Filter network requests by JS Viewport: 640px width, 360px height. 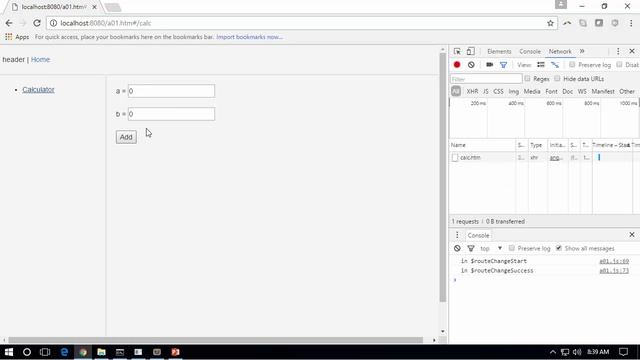(486, 91)
